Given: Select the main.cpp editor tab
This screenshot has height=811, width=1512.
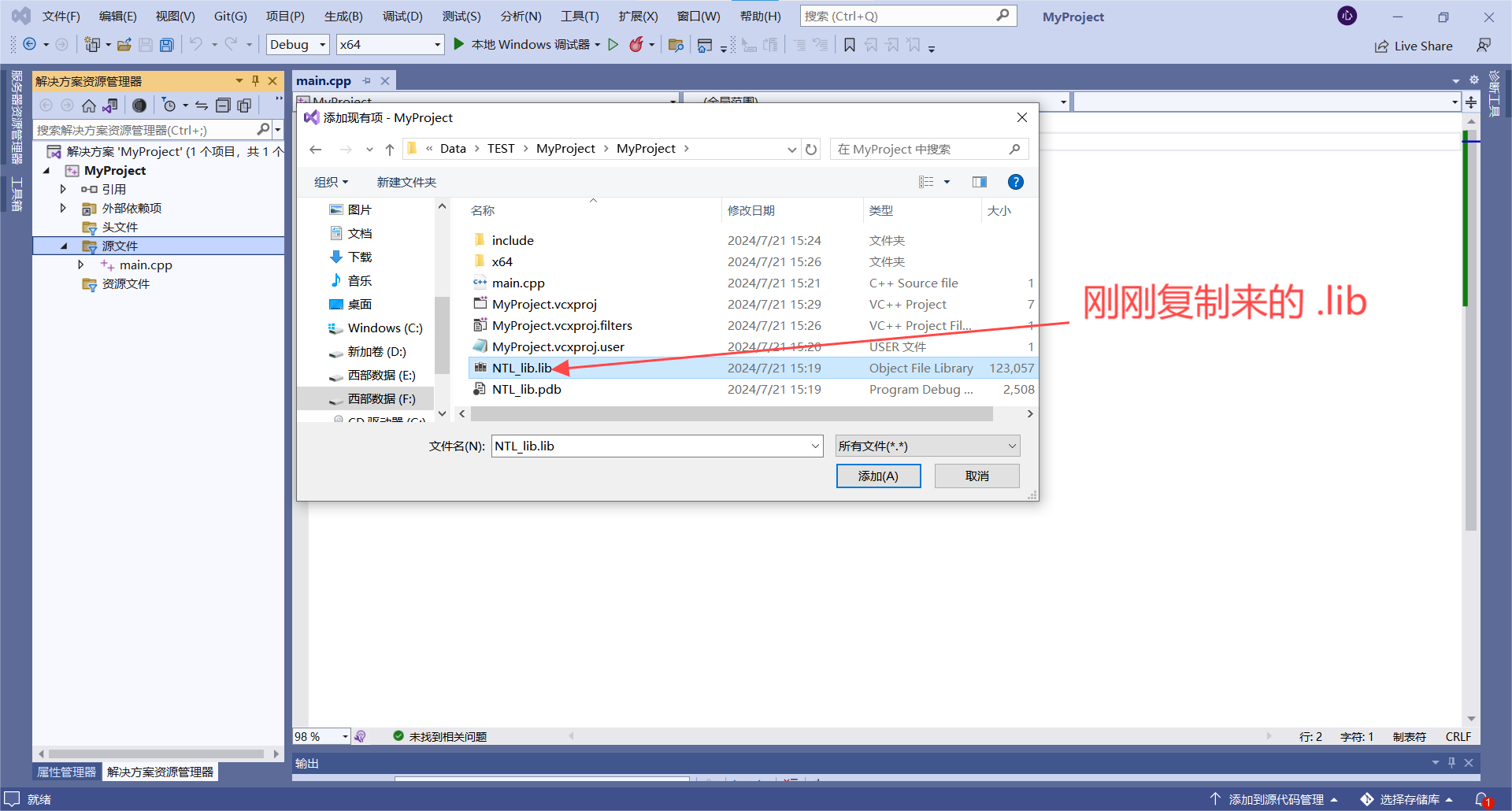Looking at the screenshot, I should (324, 80).
